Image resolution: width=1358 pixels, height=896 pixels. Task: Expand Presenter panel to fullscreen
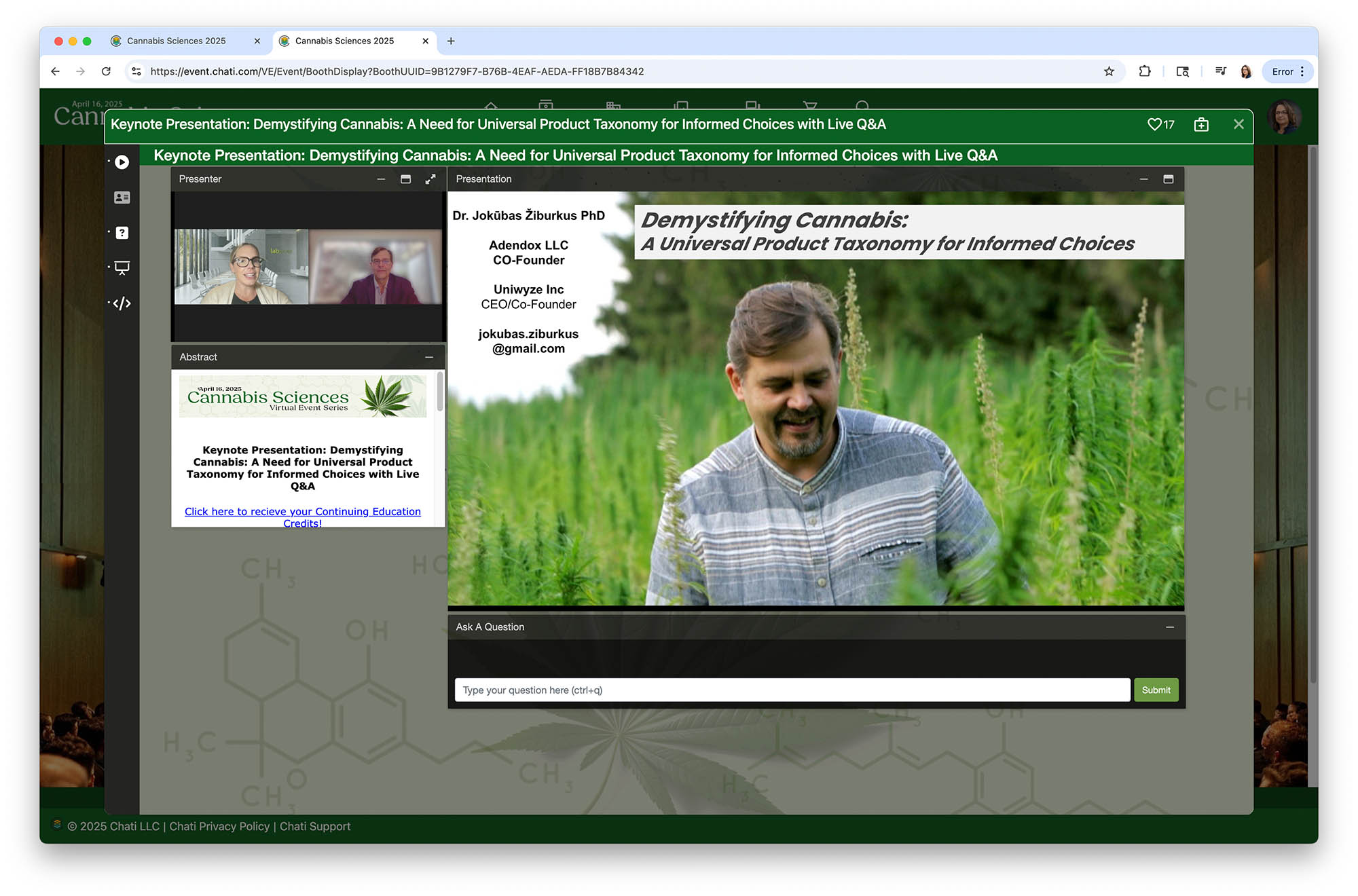(x=430, y=179)
